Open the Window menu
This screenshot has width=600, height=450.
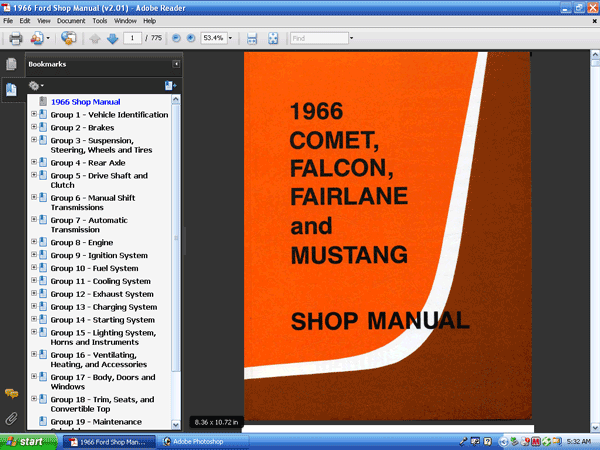(125, 21)
